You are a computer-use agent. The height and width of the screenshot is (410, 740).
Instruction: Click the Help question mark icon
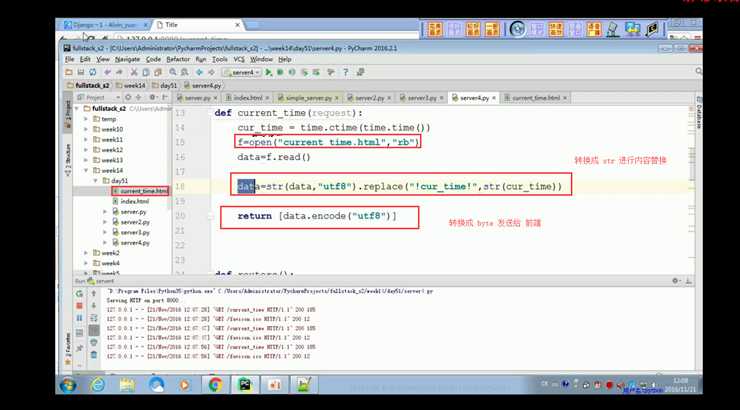[345, 72]
